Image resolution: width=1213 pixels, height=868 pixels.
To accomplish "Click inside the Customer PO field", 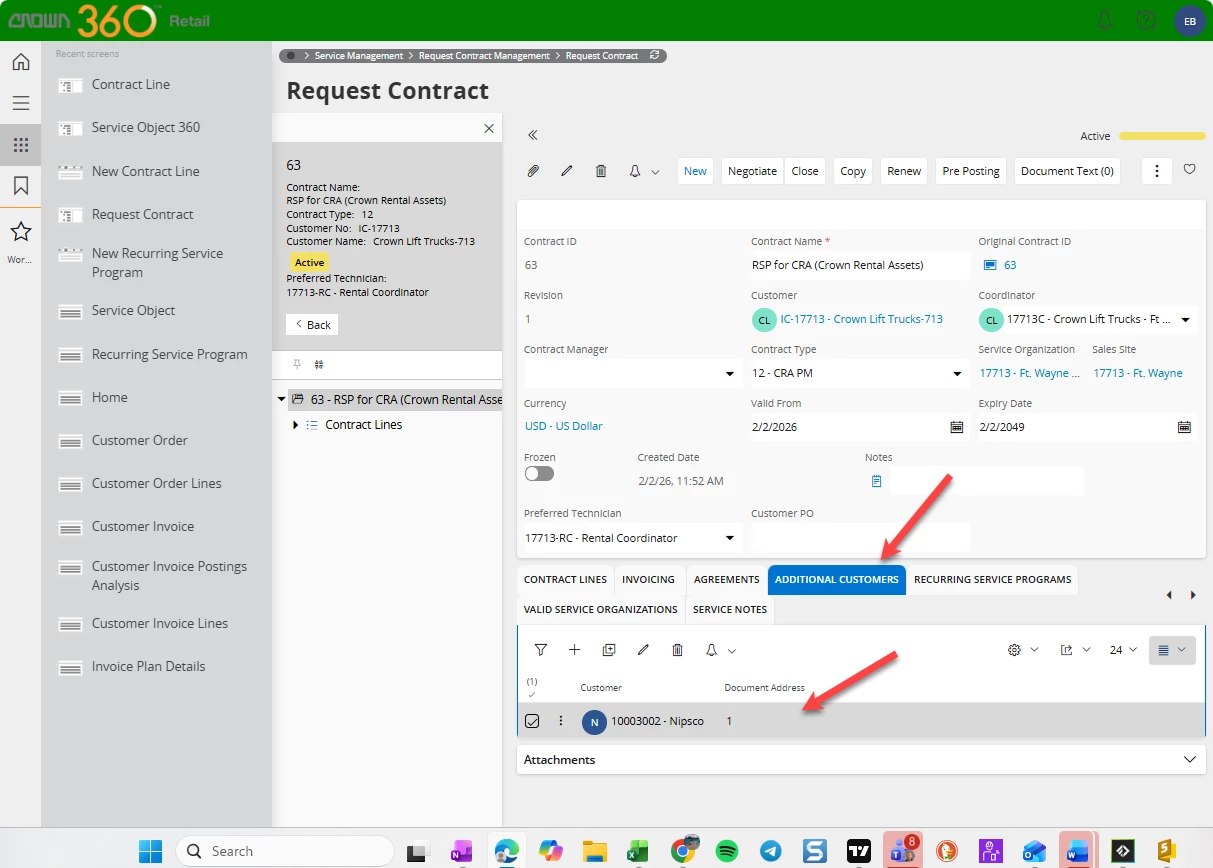I will click(860, 538).
